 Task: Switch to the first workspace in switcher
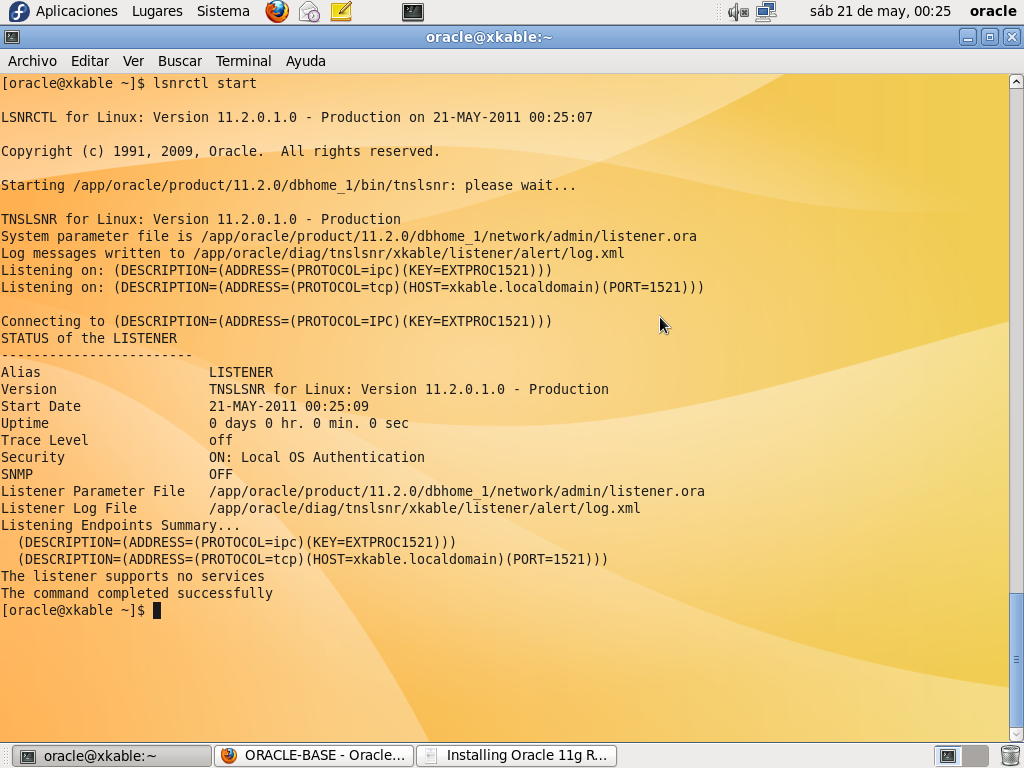948,756
